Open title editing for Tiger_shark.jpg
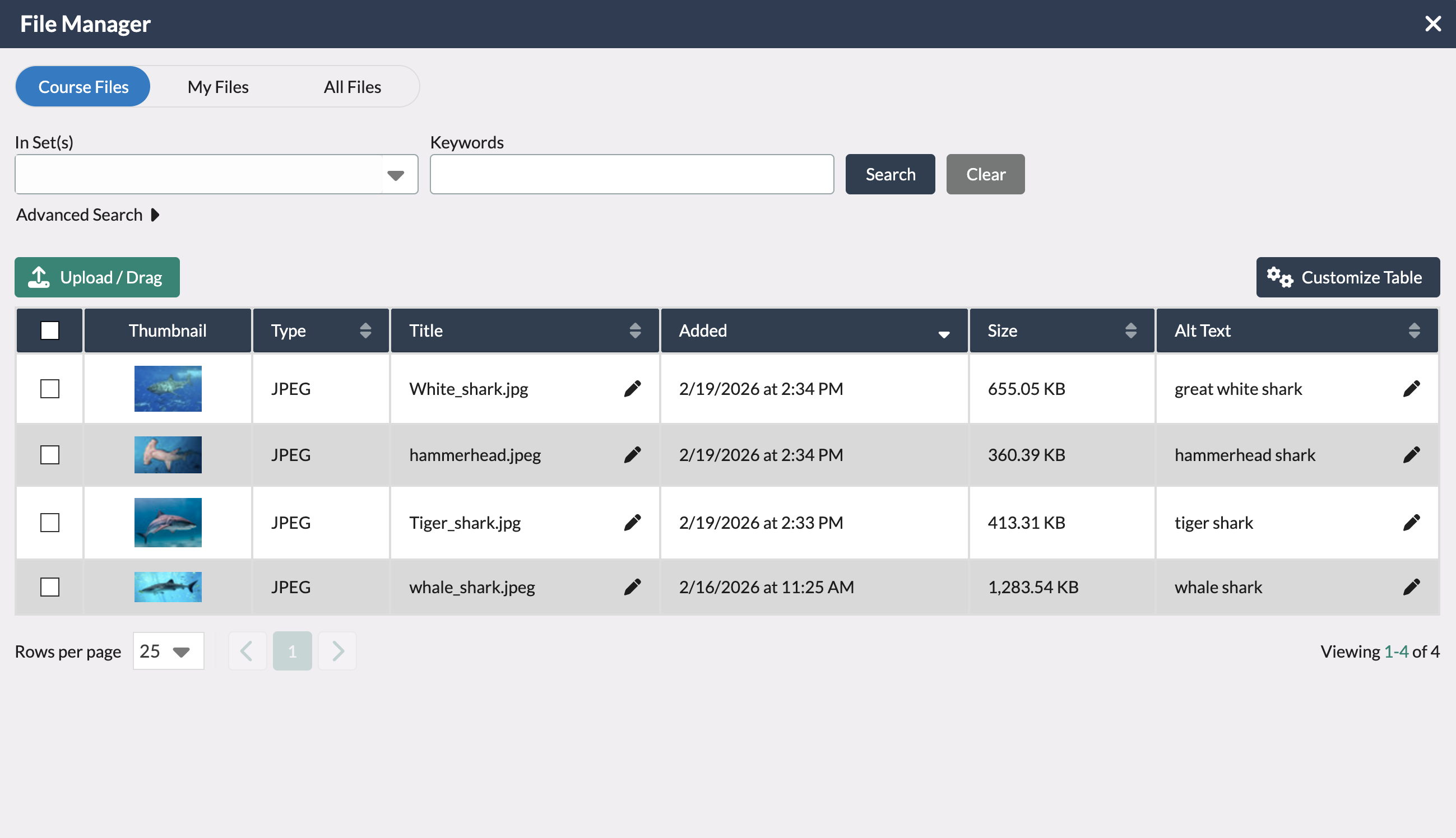The height and width of the screenshot is (838, 1456). (x=632, y=522)
